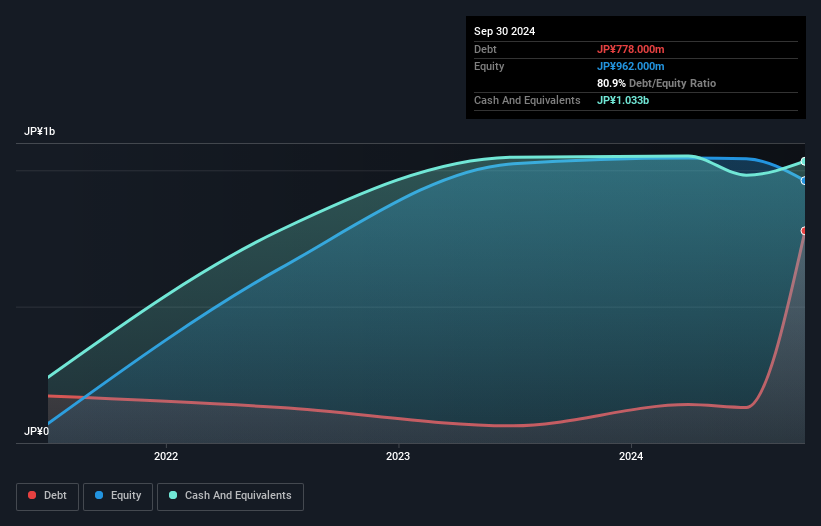
Task: Click the JP¥1.033b cash value
Action: click(x=623, y=100)
